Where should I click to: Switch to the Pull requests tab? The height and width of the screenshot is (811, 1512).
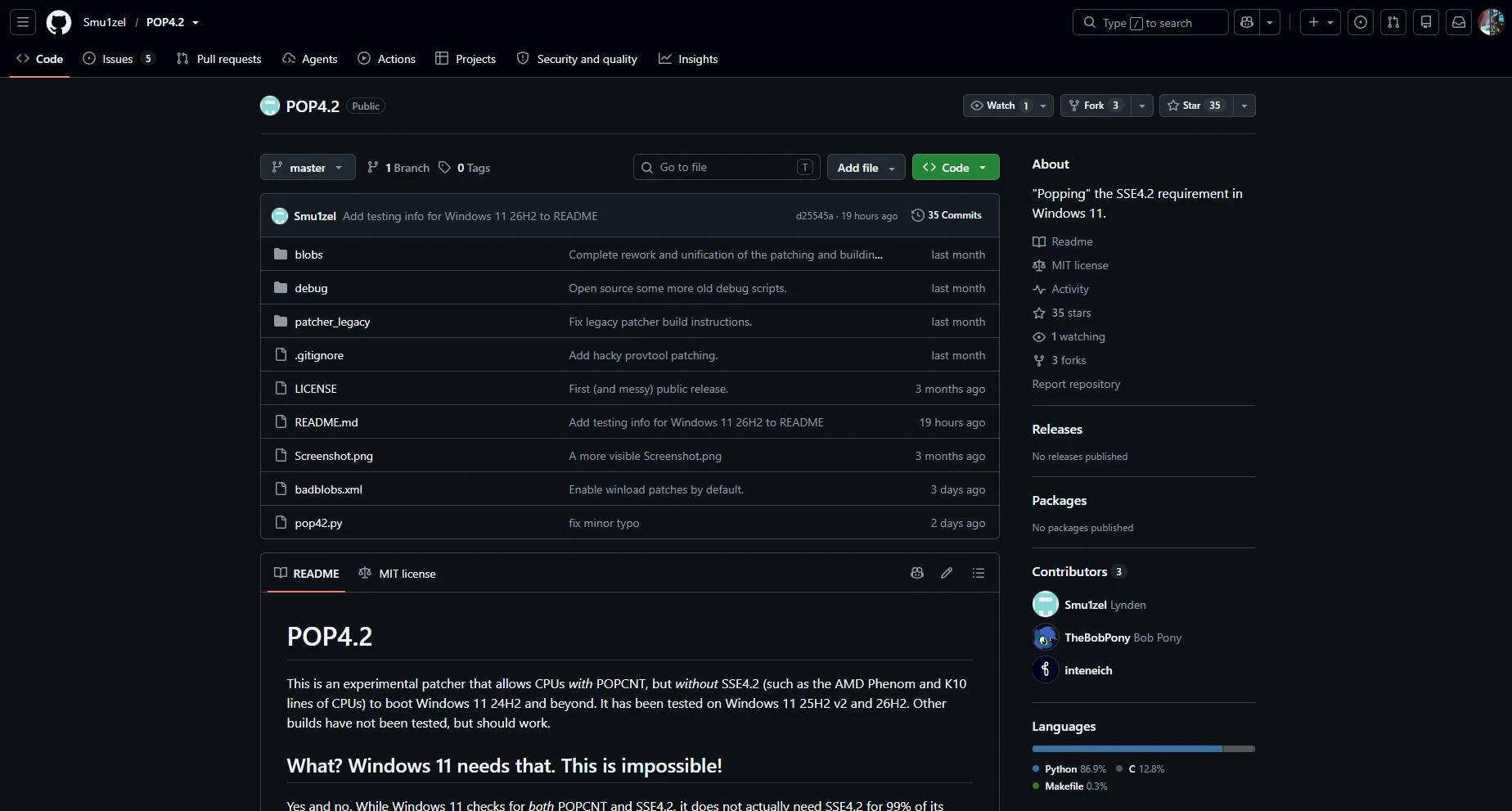[219, 59]
